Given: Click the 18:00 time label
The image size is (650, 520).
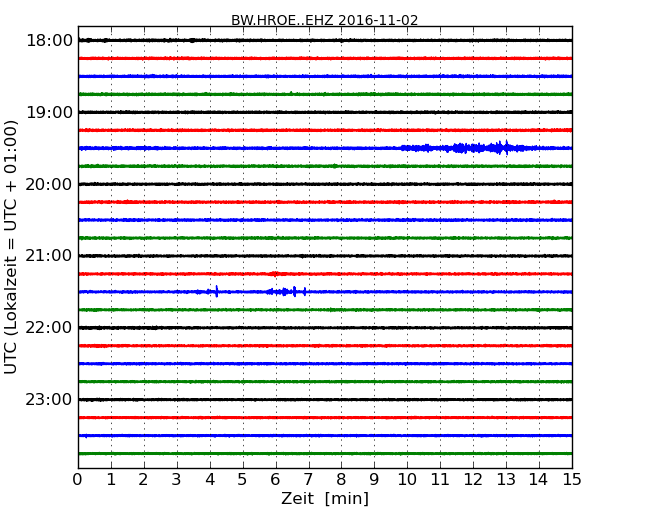Looking at the screenshot, I should tap(49, 41).
